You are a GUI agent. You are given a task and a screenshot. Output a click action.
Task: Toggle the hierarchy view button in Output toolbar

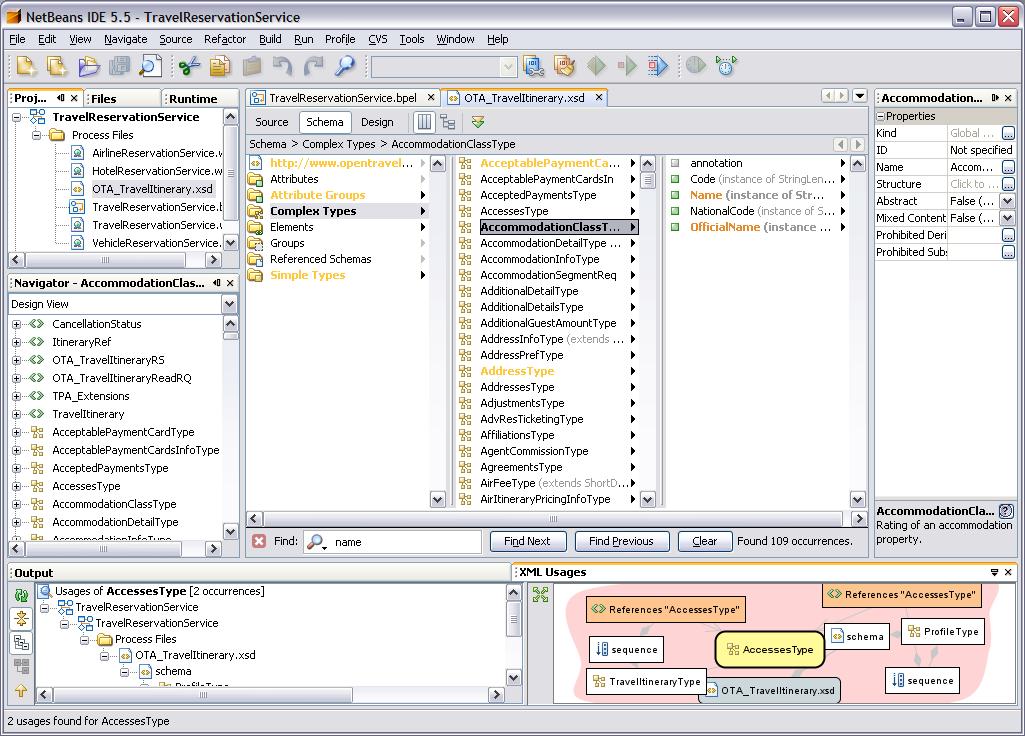click(x=21, y=643)
